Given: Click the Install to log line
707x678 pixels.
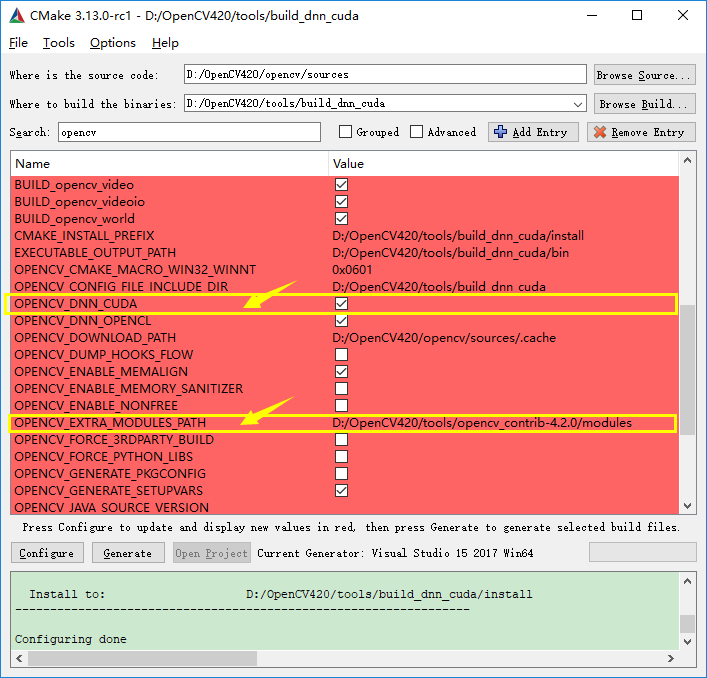Looking at the screenshot, I should point(281,594).
